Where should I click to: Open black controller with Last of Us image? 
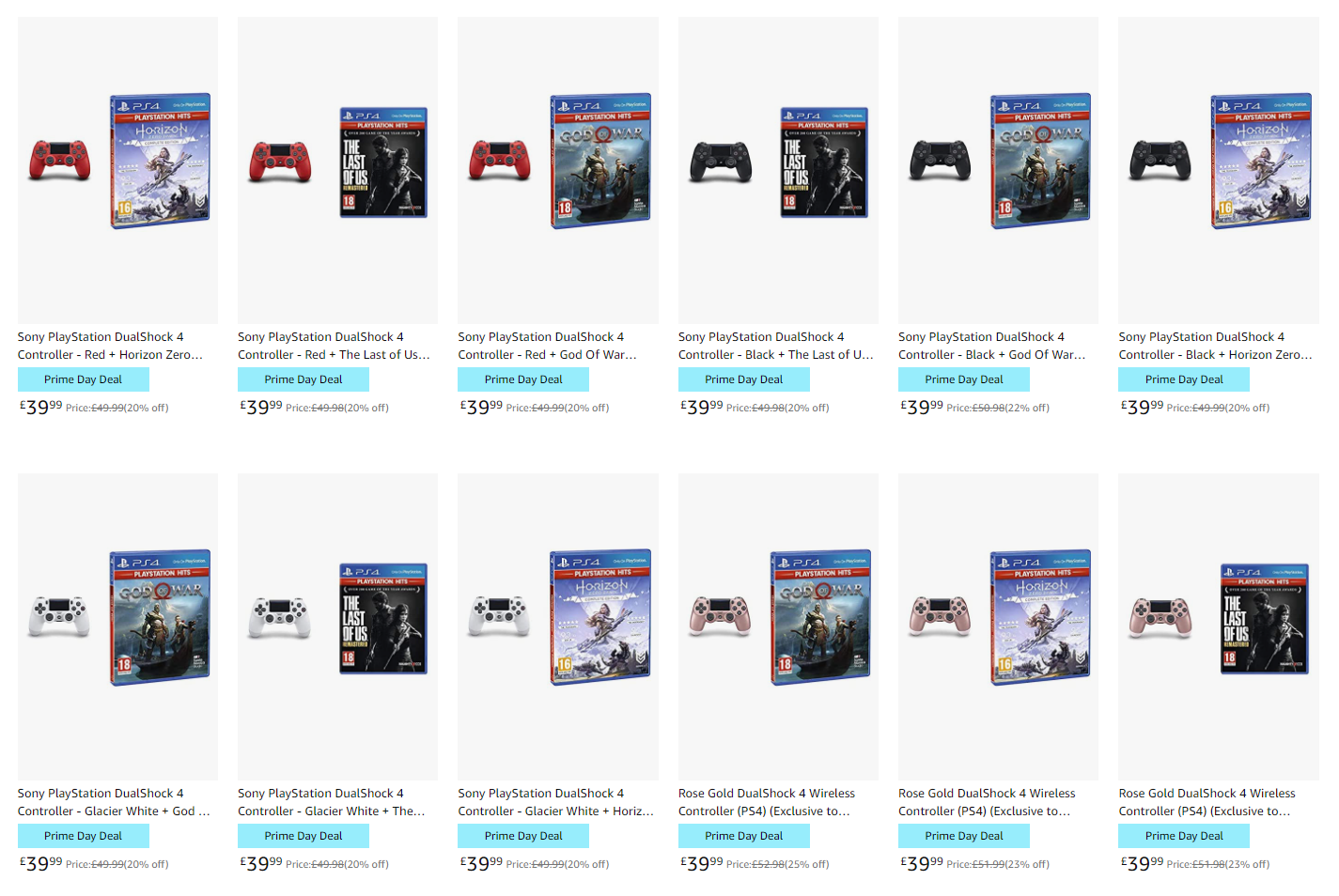[x=778, y=170]
